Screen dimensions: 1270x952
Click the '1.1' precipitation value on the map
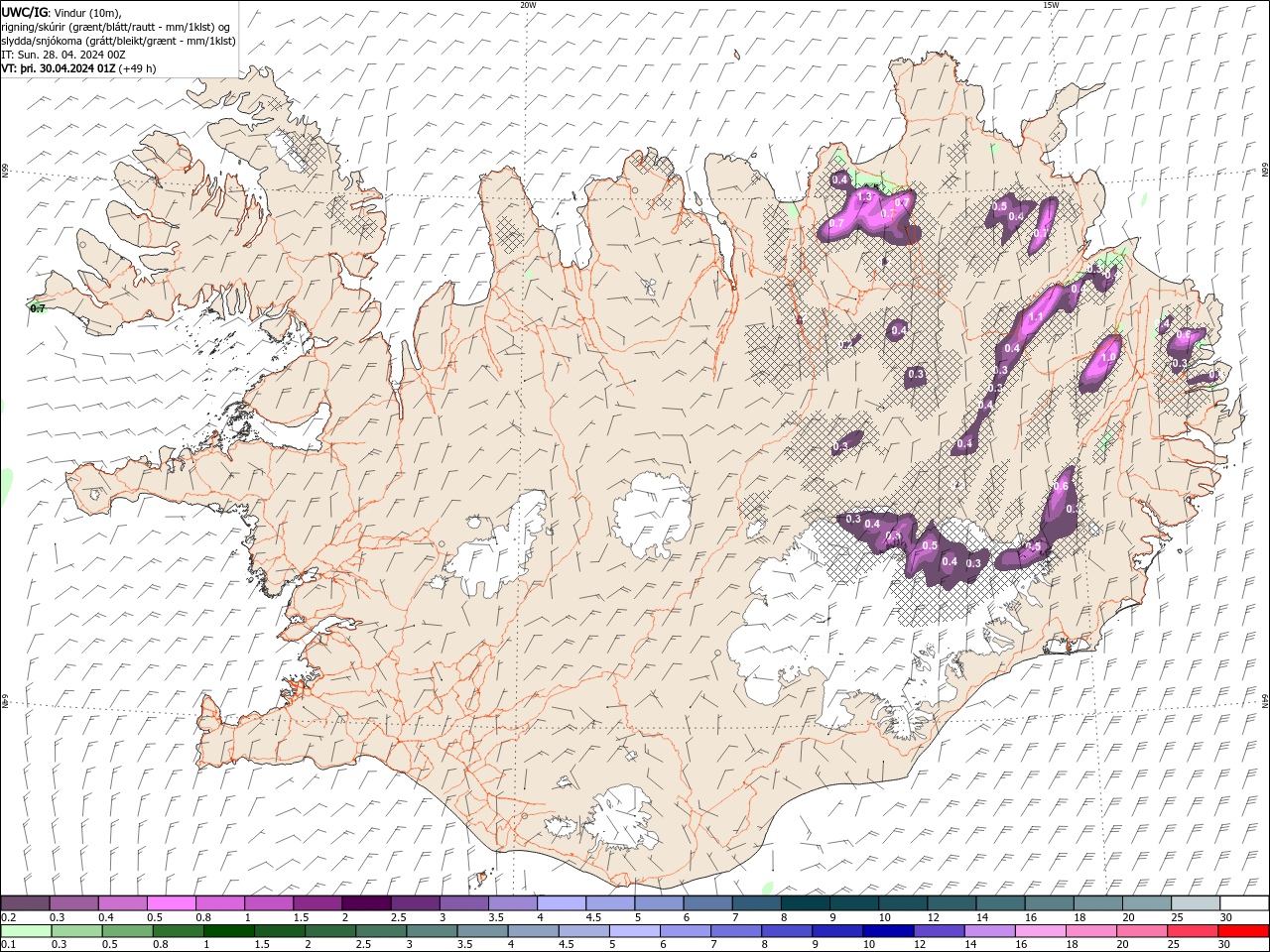click(x=1036, y=317)
